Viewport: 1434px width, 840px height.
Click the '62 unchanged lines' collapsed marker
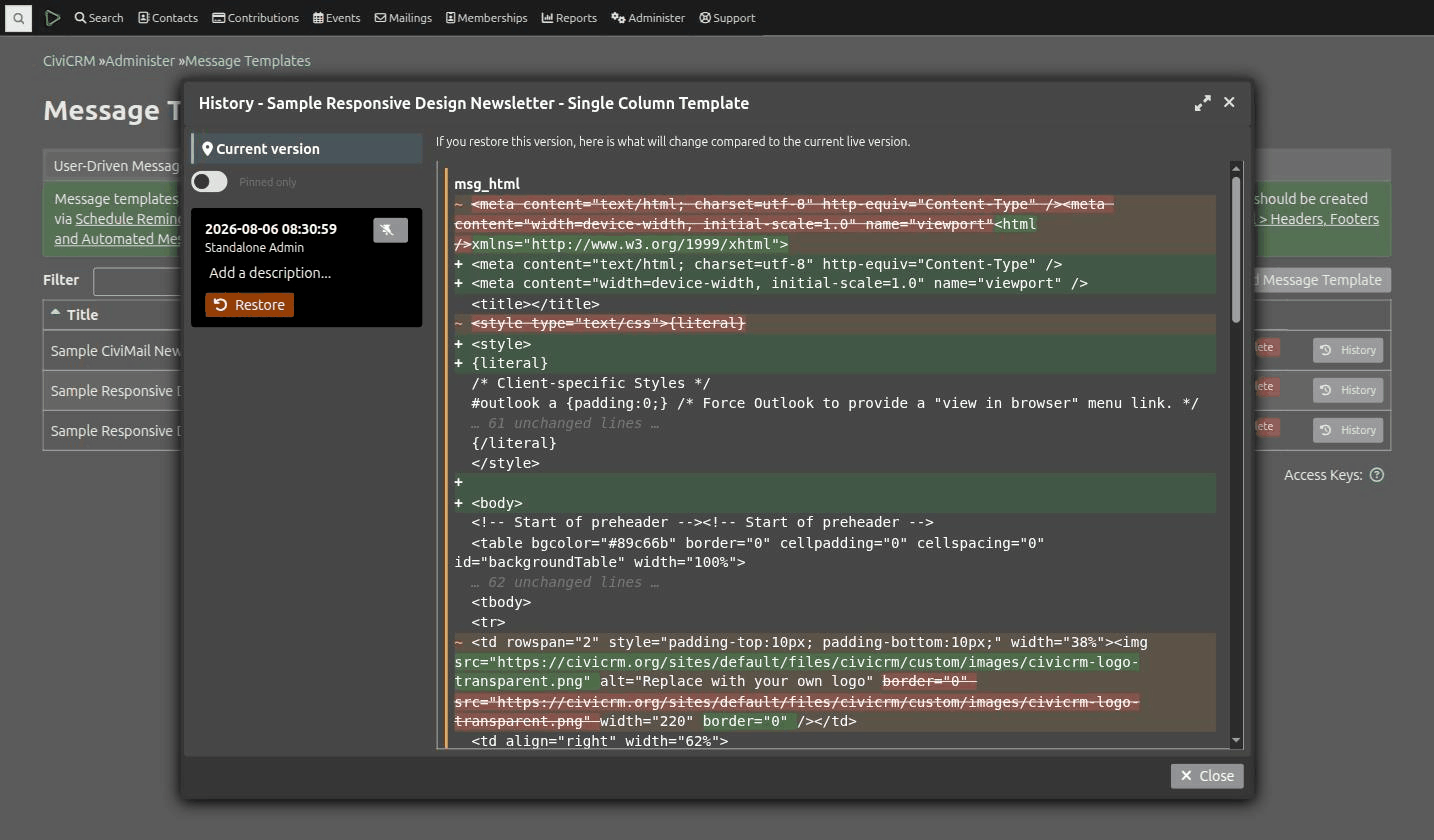pyautogui.click(x=565, y=582)
